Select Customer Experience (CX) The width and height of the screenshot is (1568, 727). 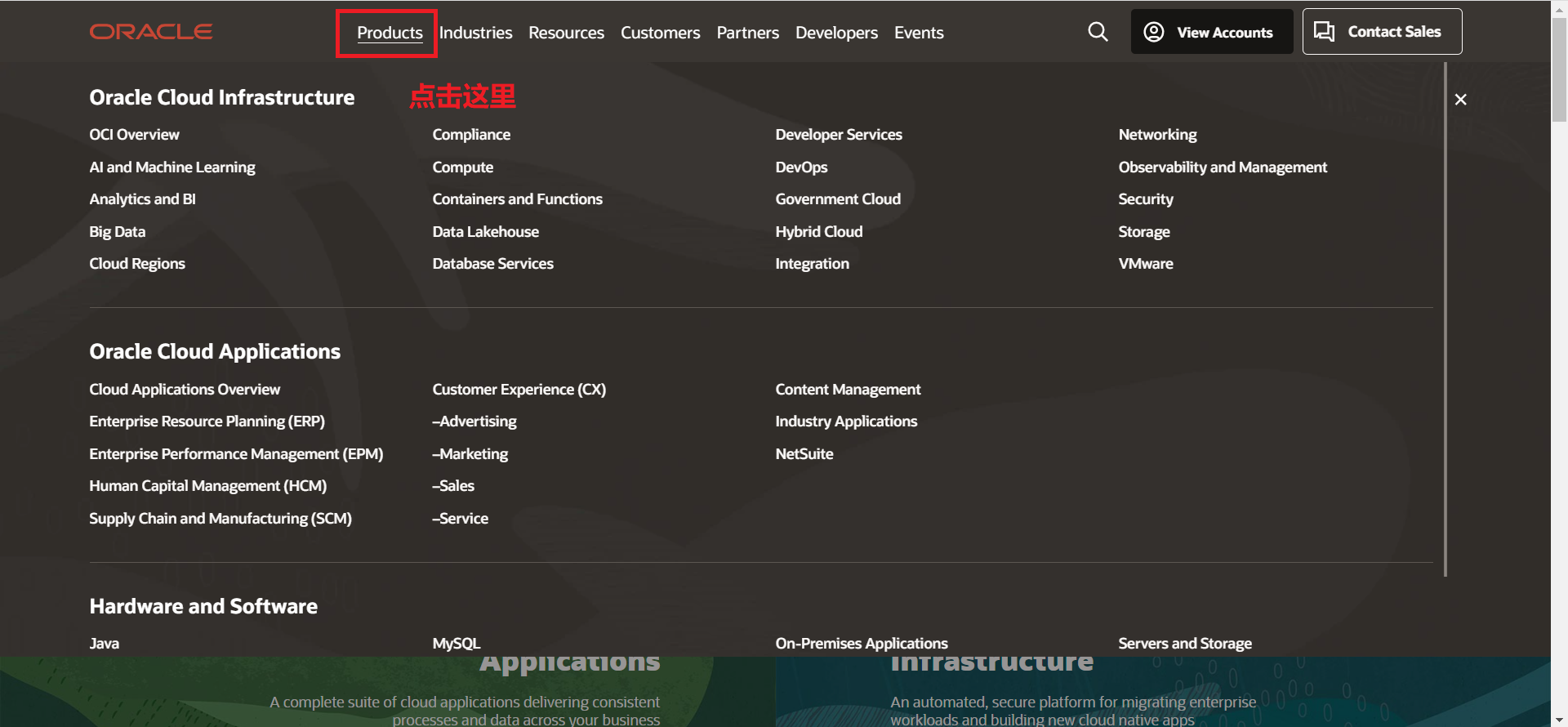(x=519, y=390)
